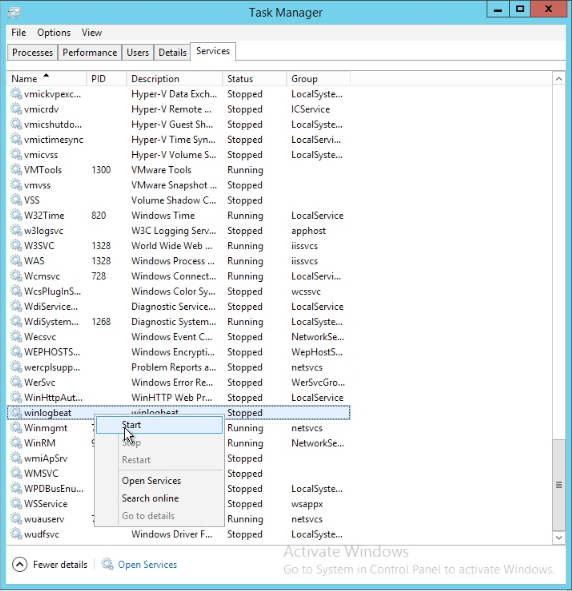Click PID 1300 in VMTools row
Screen dimensions: 572x591
101,170
